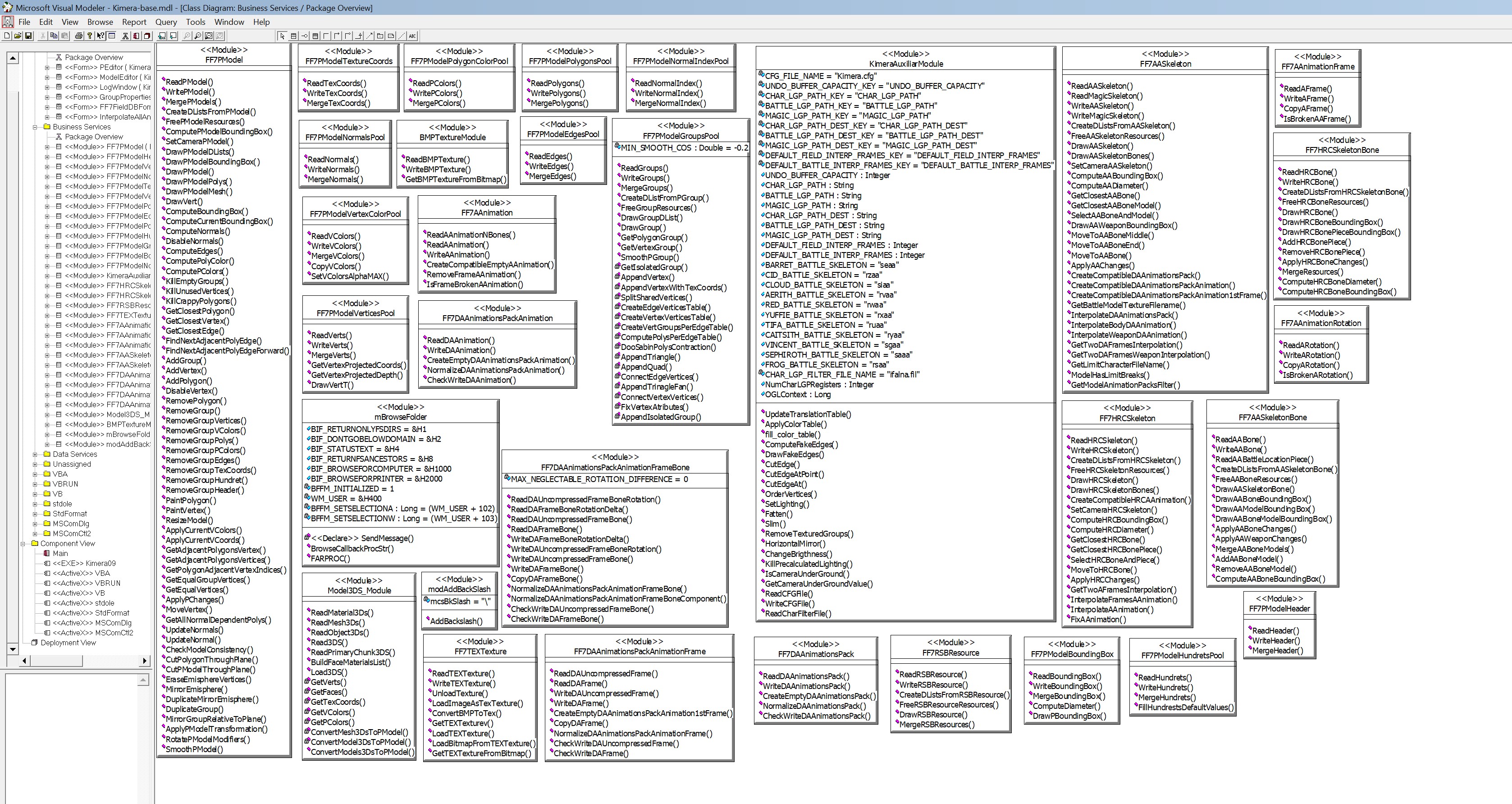
Task: Expand the Data Services folder
Action: (35, 454)
